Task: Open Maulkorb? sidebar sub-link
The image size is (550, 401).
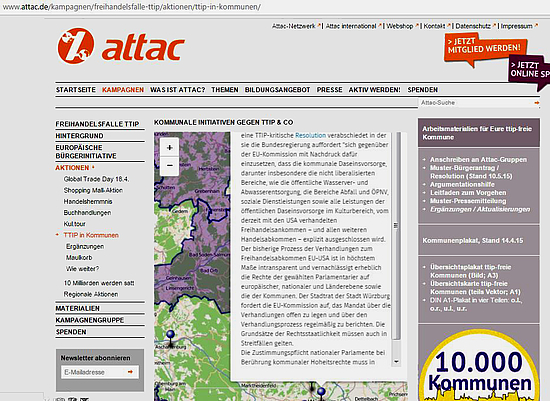Action: tap(79, 258)
